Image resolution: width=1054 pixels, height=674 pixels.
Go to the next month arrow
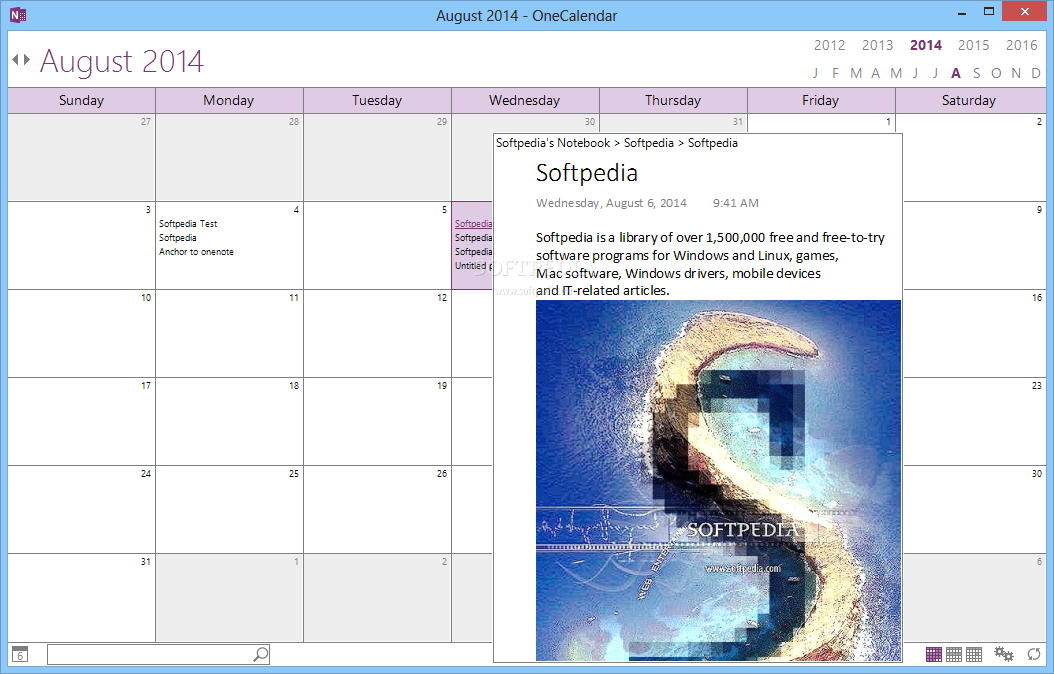[26, 60]
